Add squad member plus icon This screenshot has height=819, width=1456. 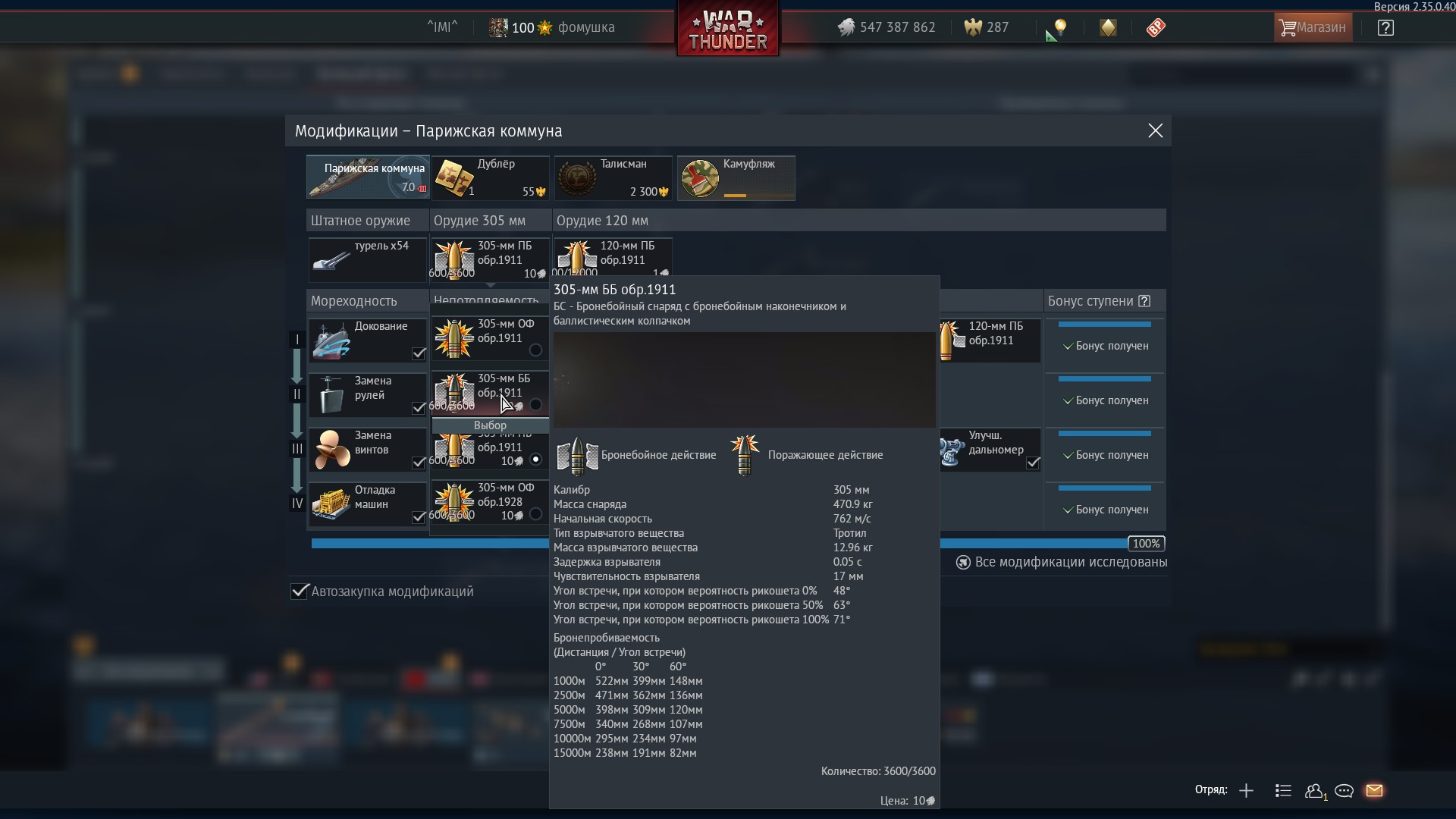coord(1246,791)
